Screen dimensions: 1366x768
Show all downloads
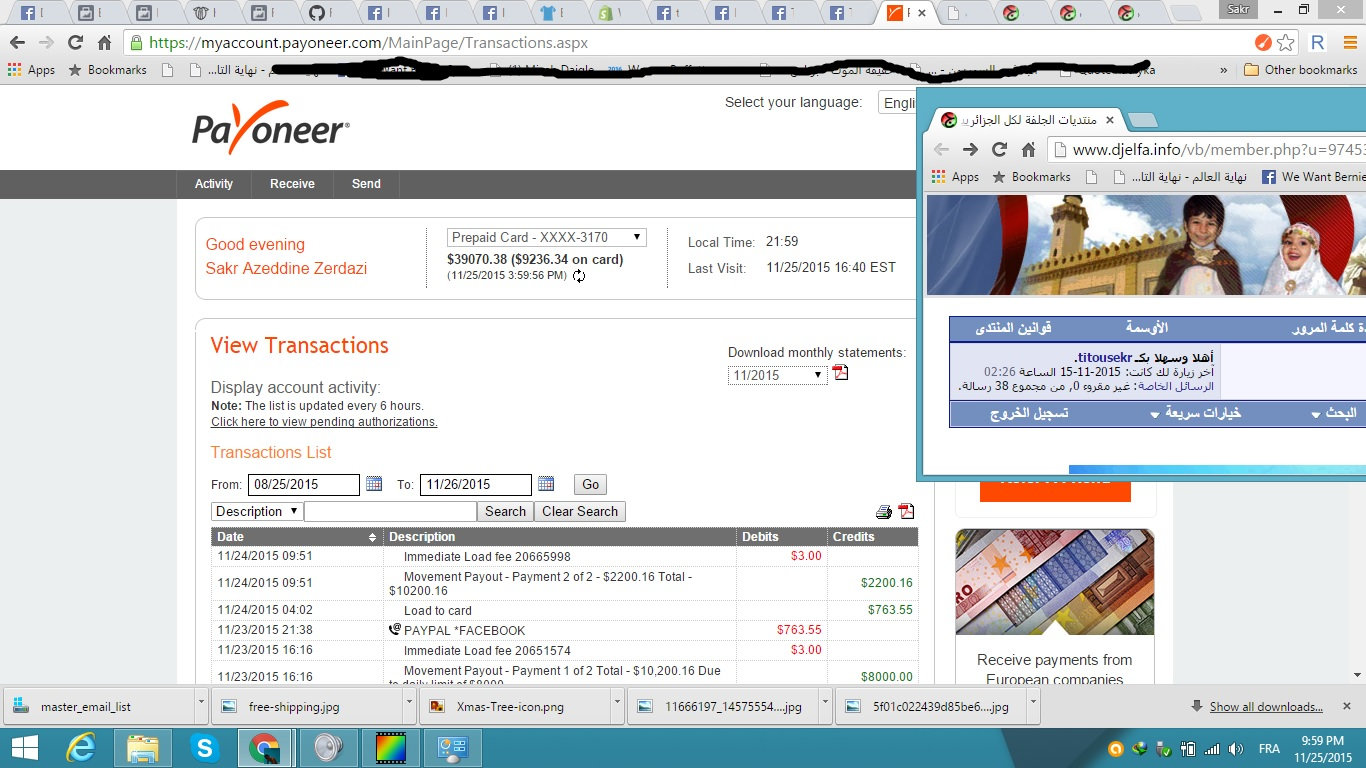(1265, 706)
